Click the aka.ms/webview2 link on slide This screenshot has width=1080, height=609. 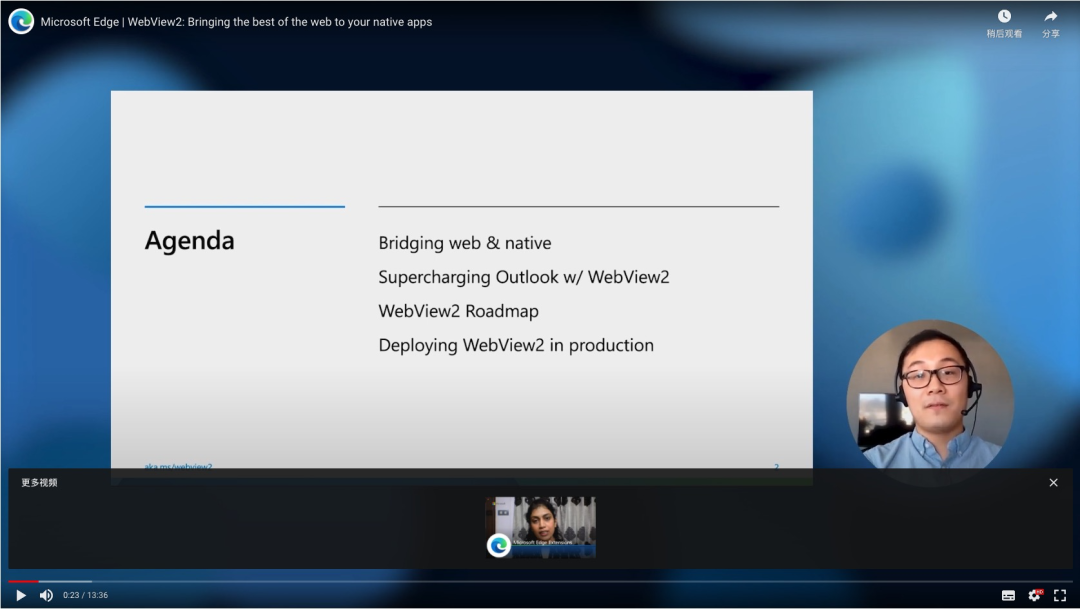pos(178,466)
